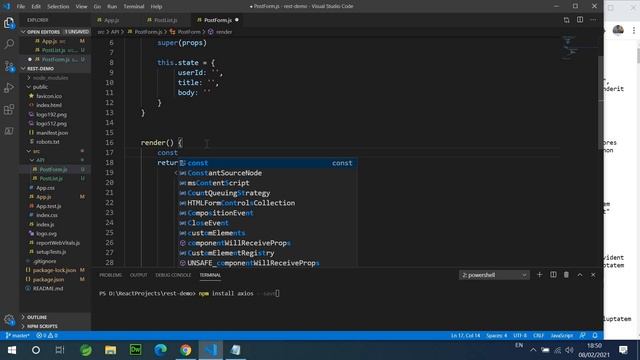Viewport: 640px width, 360px height.
Task: Click the Ln 17, Col 14 position indicator
Action: [x=465, y=336]
